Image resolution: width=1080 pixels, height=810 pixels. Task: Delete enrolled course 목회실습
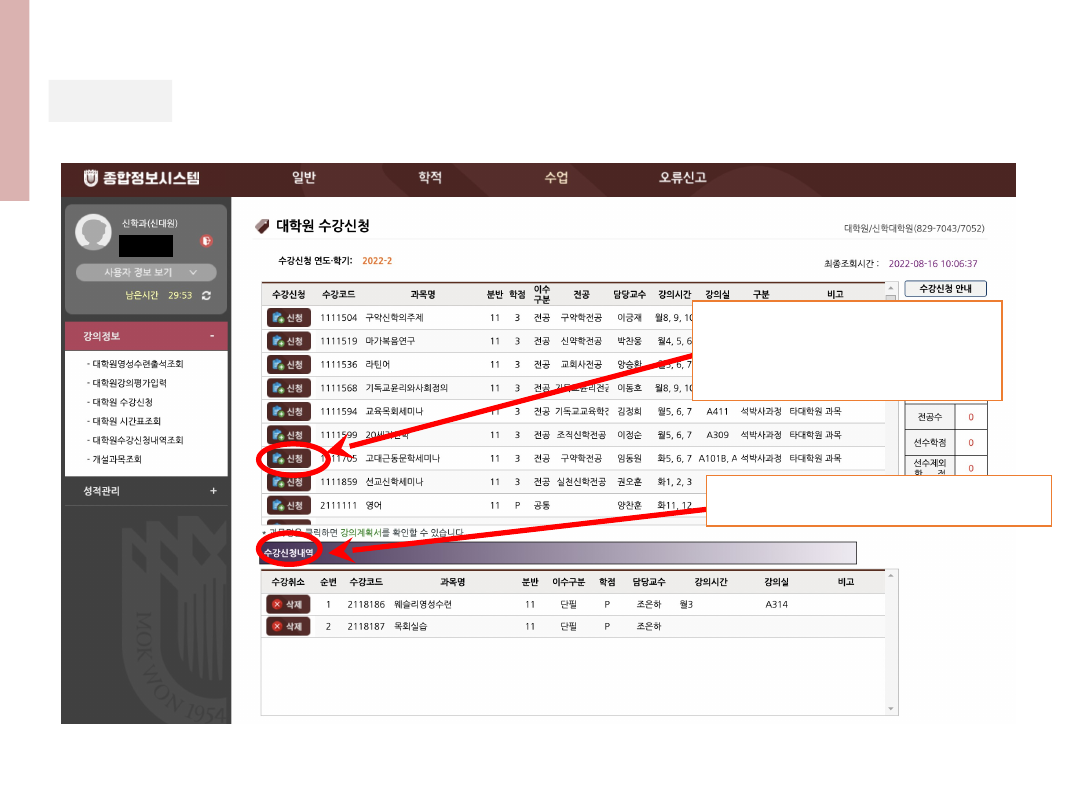pyautogui.click(x=288, y=626)
